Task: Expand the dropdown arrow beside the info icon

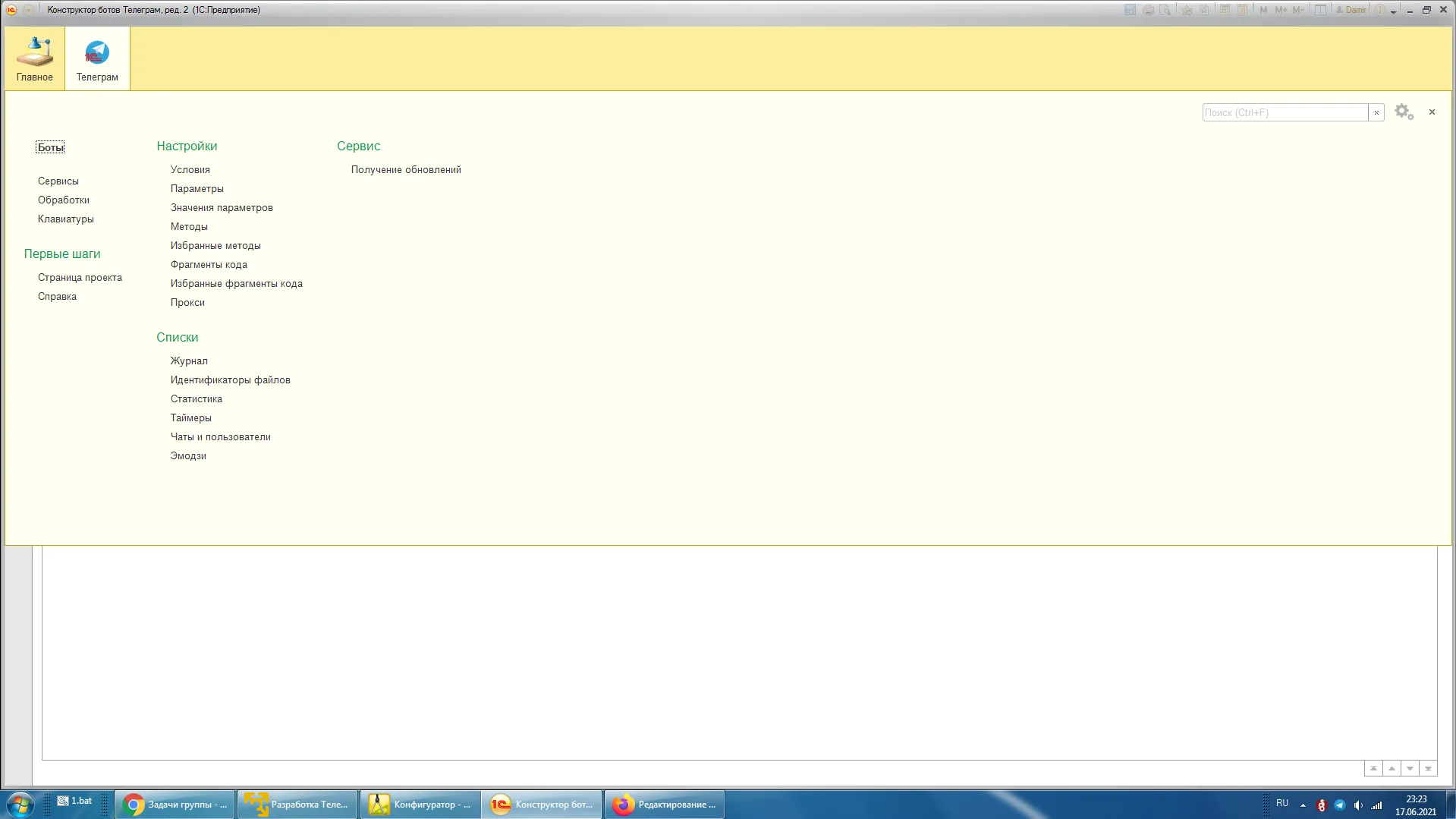Action: (1393, 11)
